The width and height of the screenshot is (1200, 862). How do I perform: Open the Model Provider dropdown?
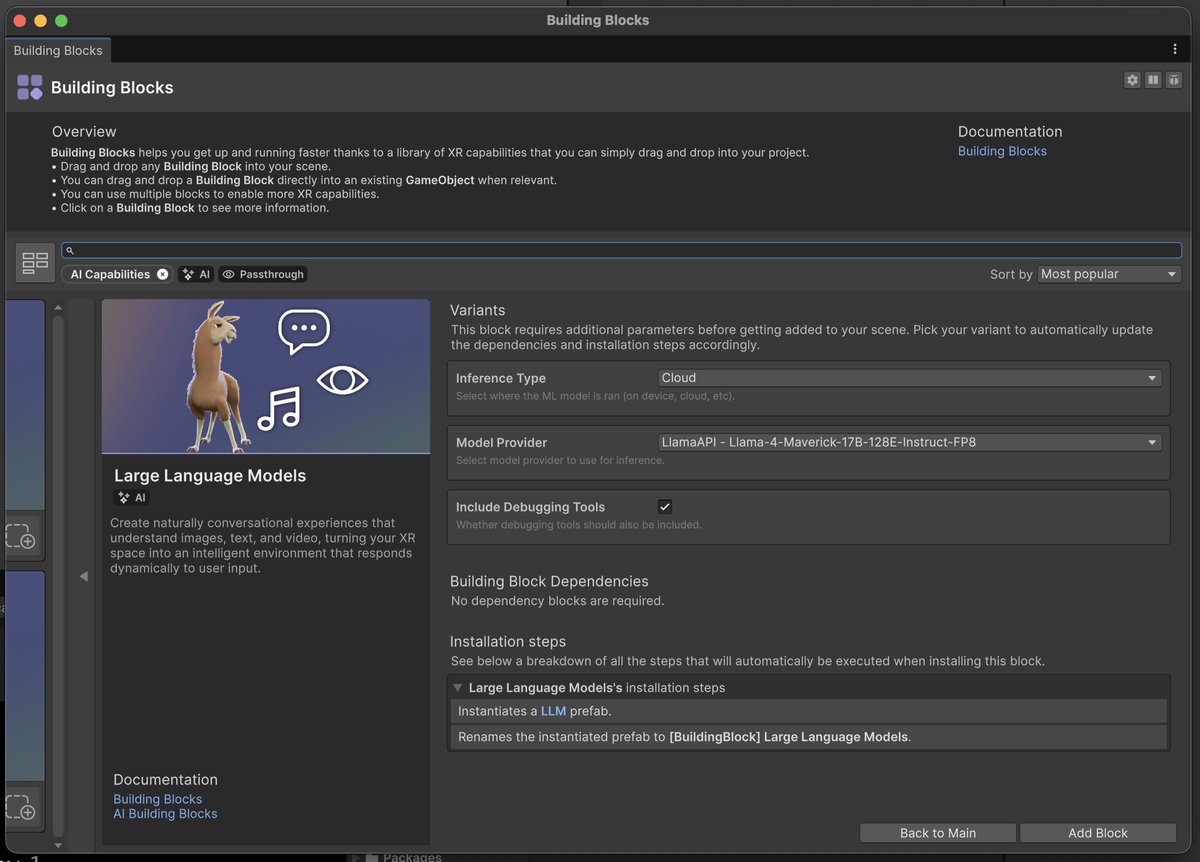909,442
